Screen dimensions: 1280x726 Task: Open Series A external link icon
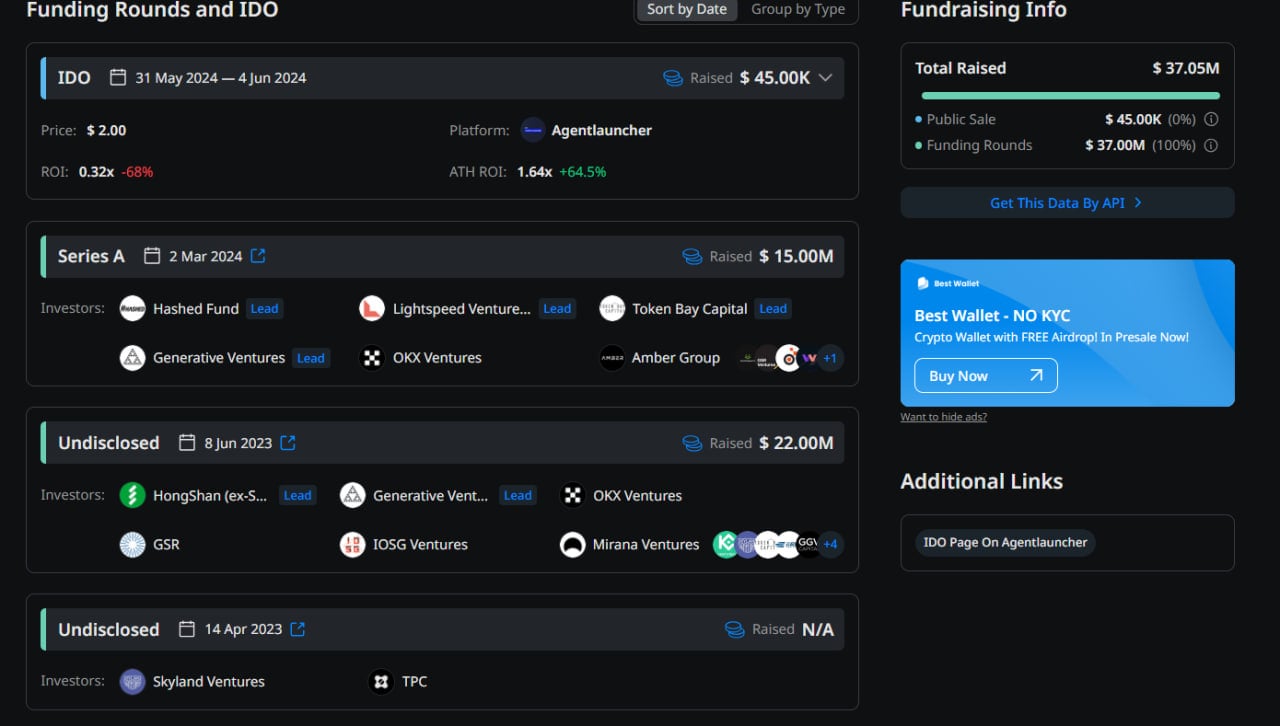[x=258, y=256]
